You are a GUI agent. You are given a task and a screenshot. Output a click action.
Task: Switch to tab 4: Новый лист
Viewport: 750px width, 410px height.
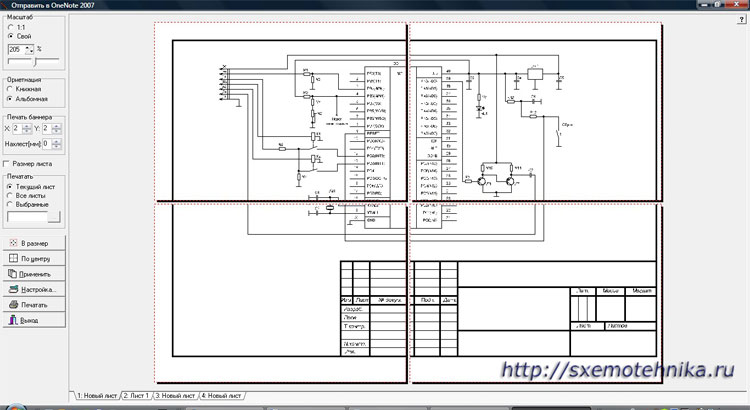pos(221,396)
